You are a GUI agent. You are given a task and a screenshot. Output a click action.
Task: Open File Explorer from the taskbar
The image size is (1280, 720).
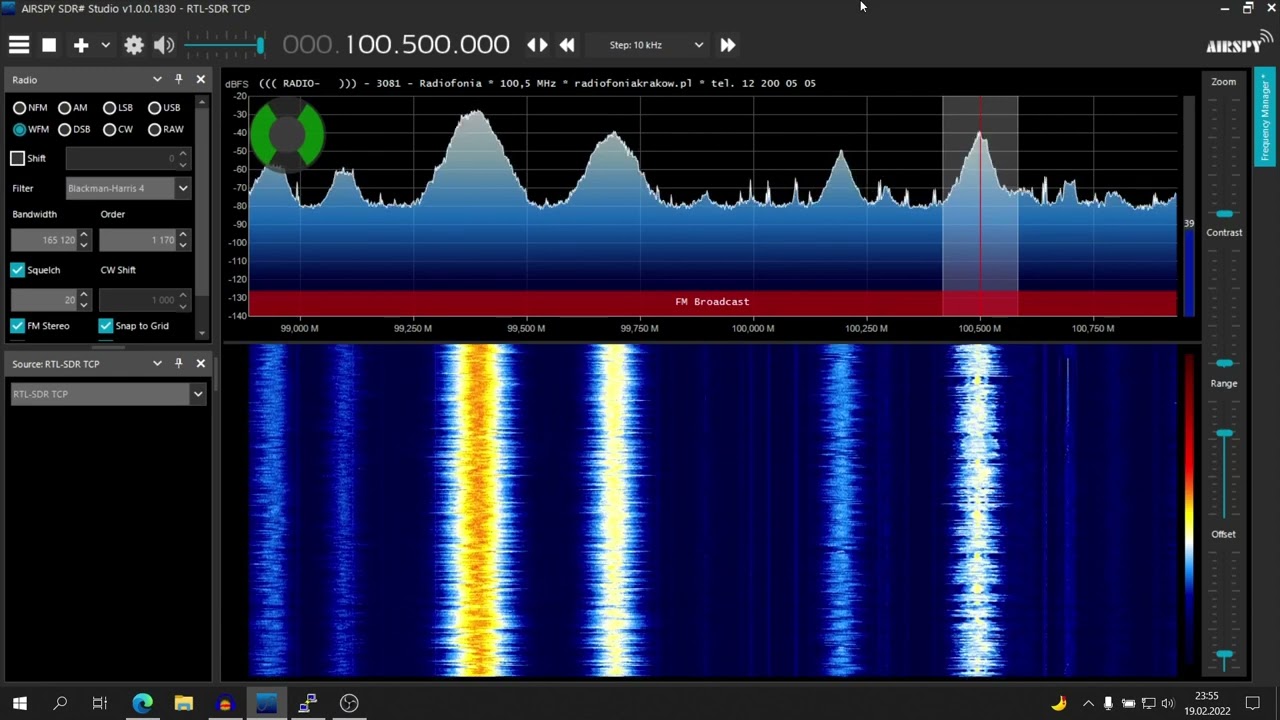(184, 703)
